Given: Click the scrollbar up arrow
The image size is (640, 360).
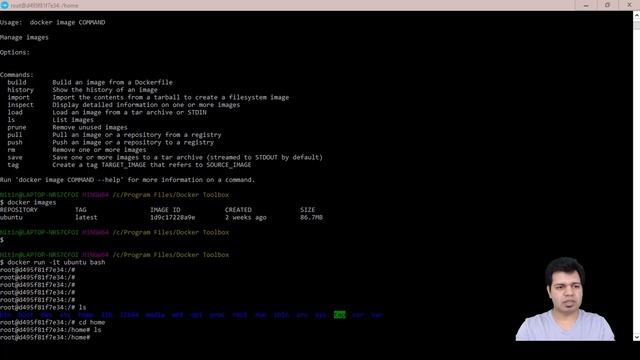Looking at the screenshot, I should (636, 15).
